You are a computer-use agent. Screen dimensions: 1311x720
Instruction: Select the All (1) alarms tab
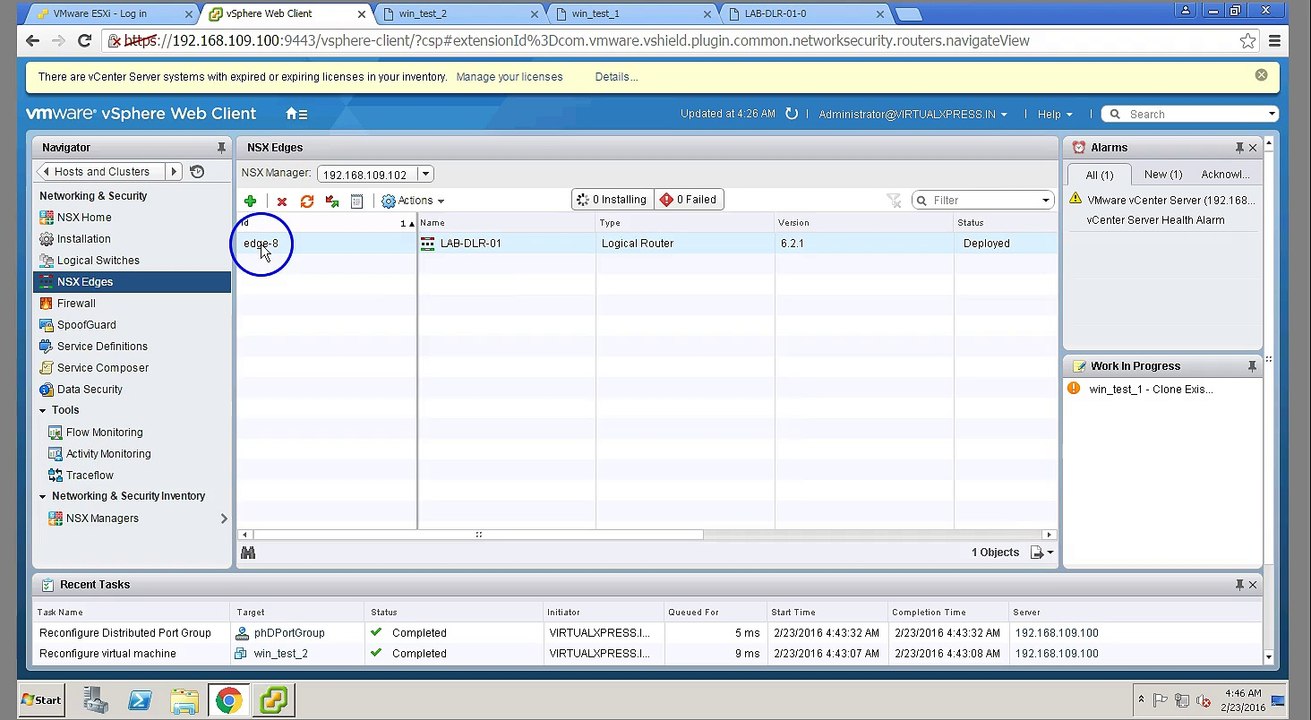tap(1099, 174)
